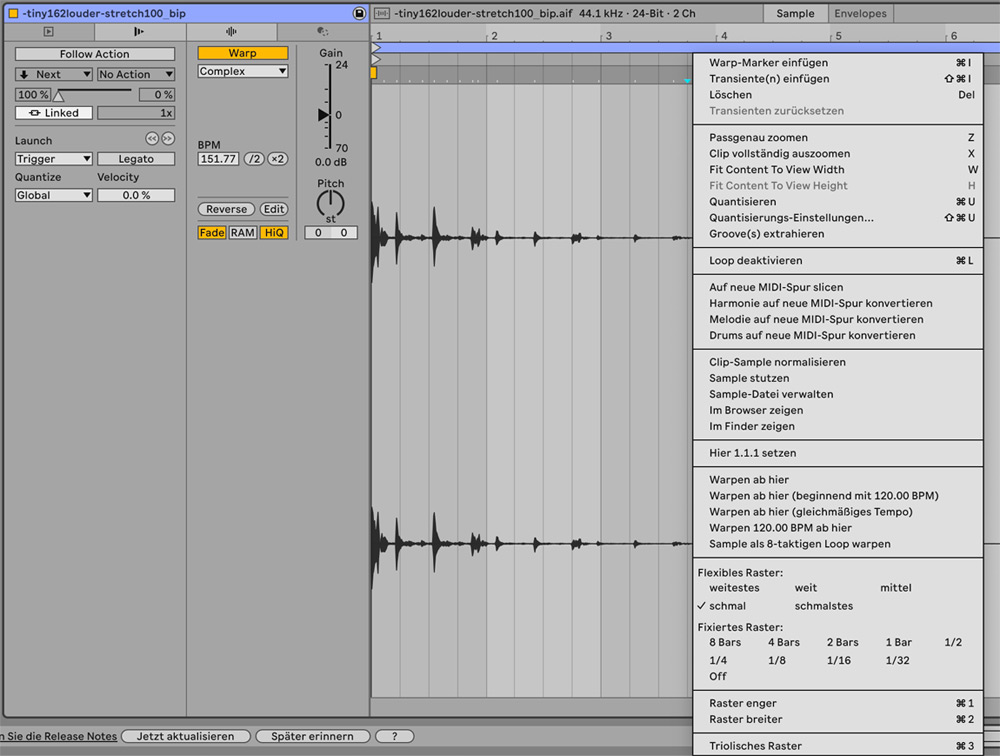Open the Global quantize dropdown
Viewport: 1000px width, 756px height.
(53, 195)
